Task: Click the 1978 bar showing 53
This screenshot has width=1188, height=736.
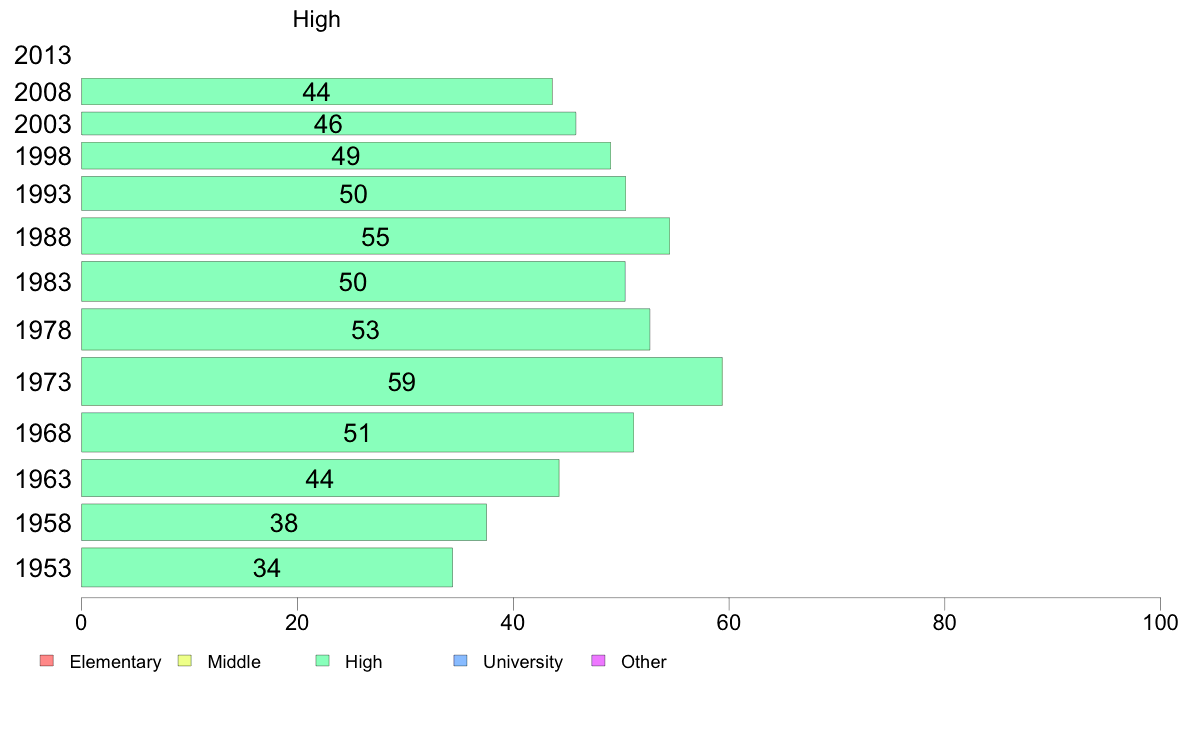Action: [365, 330]
